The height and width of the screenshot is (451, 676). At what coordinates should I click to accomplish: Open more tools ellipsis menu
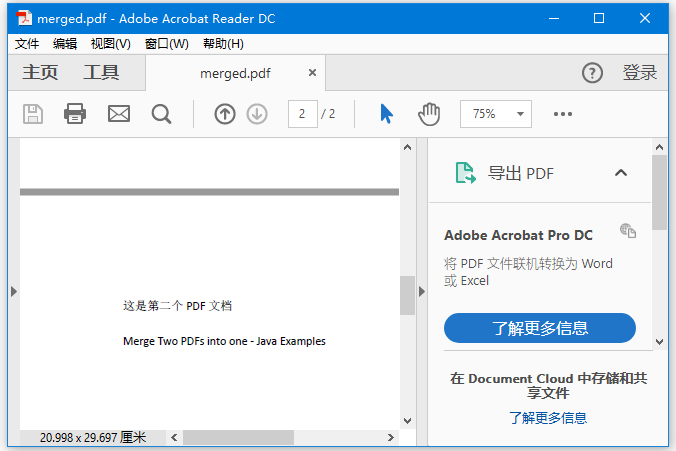(x=563, y=114)
